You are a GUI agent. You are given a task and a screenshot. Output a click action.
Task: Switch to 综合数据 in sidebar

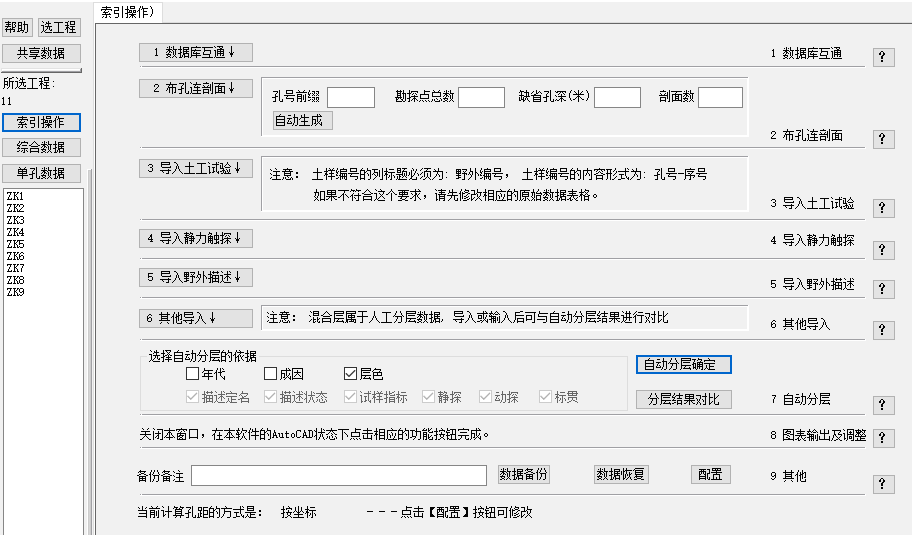[x=41, y=147]
